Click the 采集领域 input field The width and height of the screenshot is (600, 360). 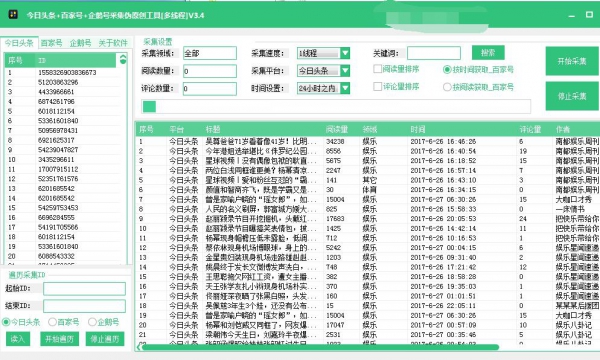click(210, 53)
